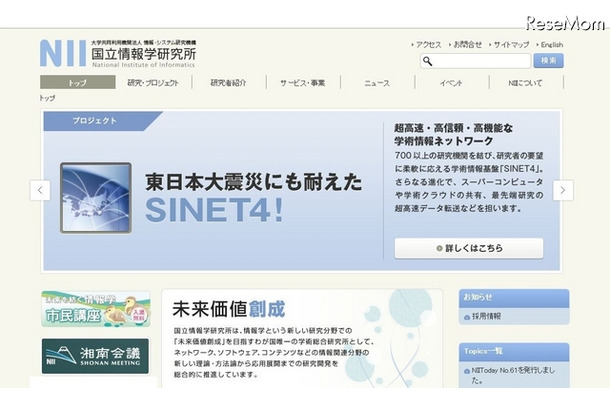Click the 国立情報学研究所 institute name
Screen dimensions: 610x400
[144, 54]
